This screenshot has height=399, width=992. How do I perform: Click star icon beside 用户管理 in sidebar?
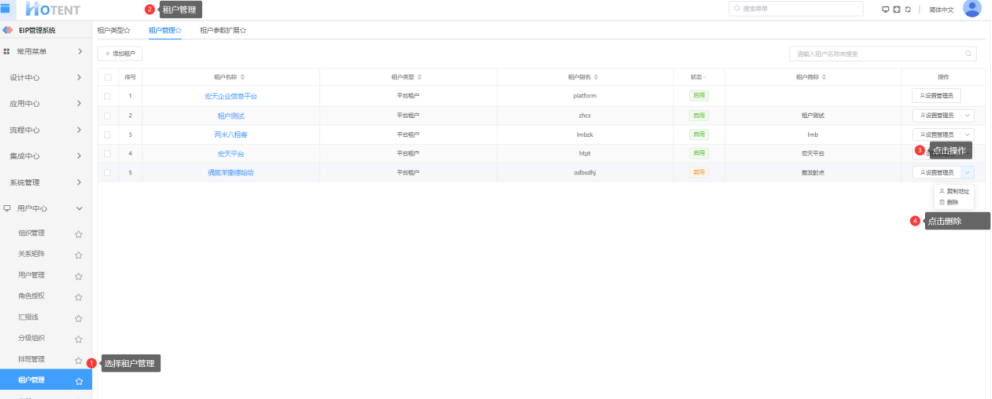pos(78,276)
